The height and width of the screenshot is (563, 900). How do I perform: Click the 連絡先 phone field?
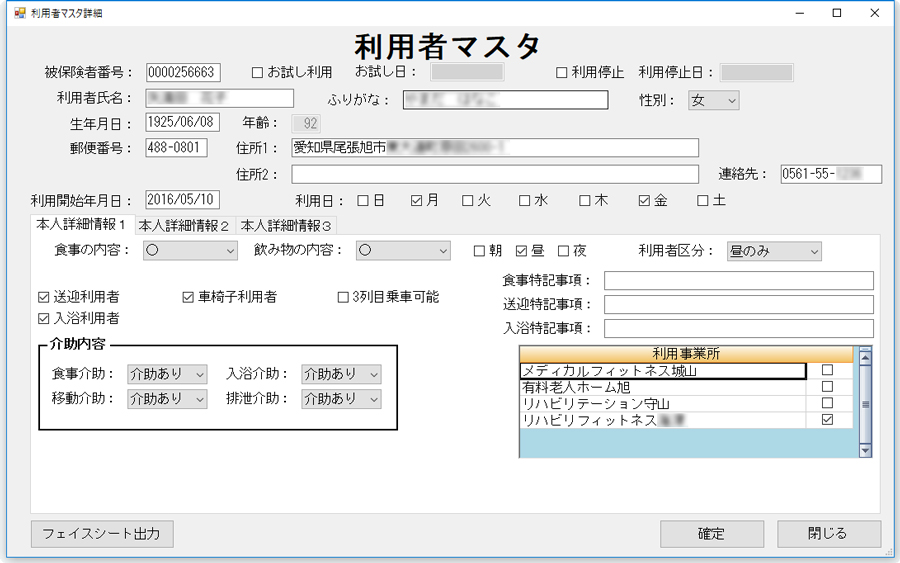[831, 174]
